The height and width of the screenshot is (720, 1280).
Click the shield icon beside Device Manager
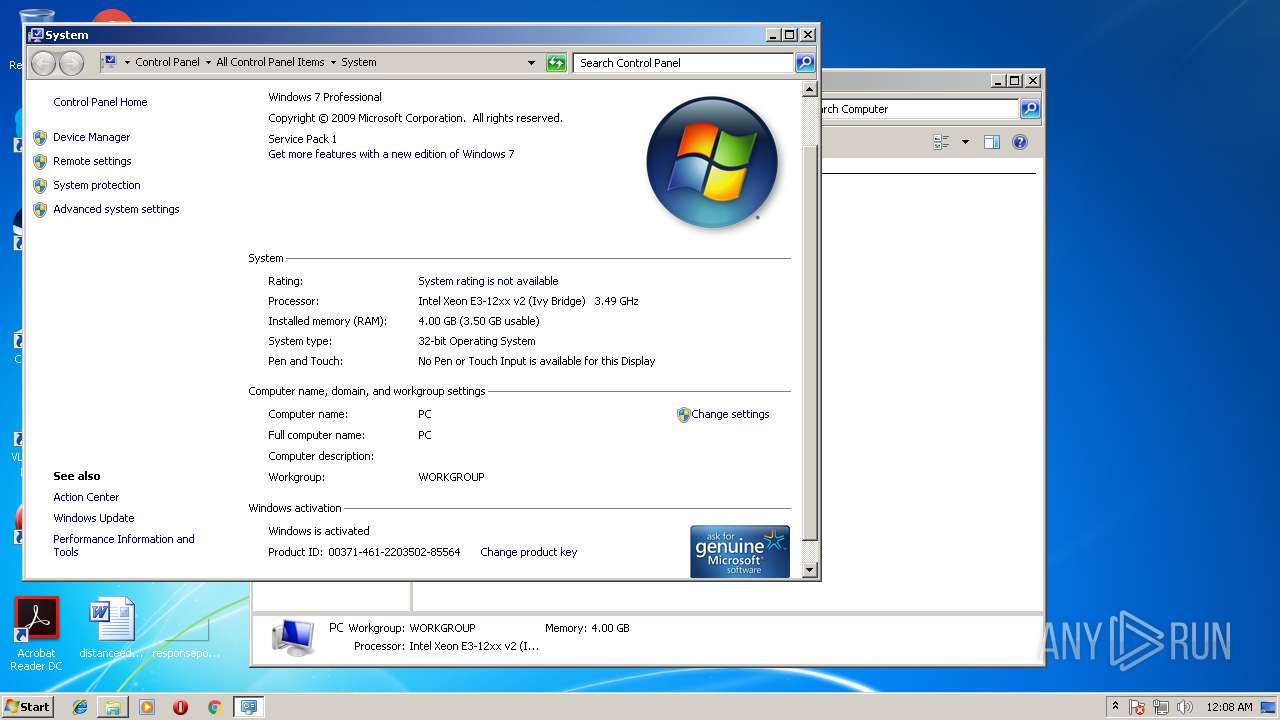pos(40,138)
